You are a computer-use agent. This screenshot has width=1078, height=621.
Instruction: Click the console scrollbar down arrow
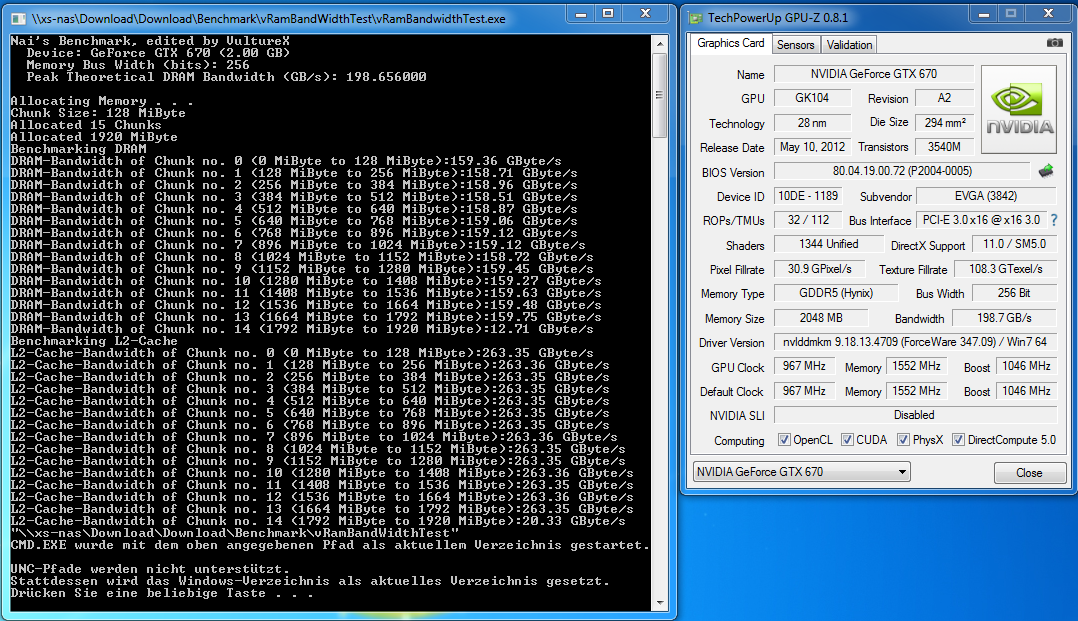tap(659, 603)
